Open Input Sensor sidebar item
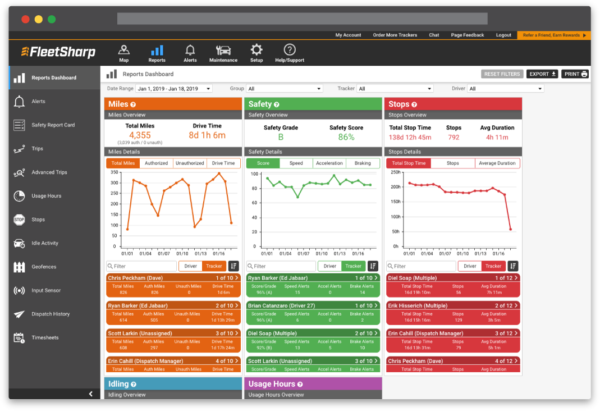The image size is (600, 411). pyautogui.click(x=54, y=290)
